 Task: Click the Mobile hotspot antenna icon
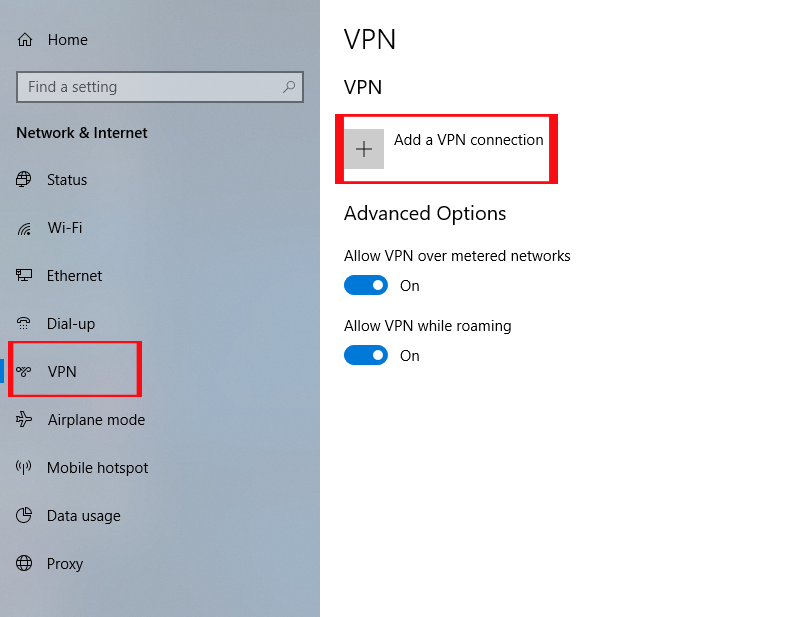(x=25, y=468)
